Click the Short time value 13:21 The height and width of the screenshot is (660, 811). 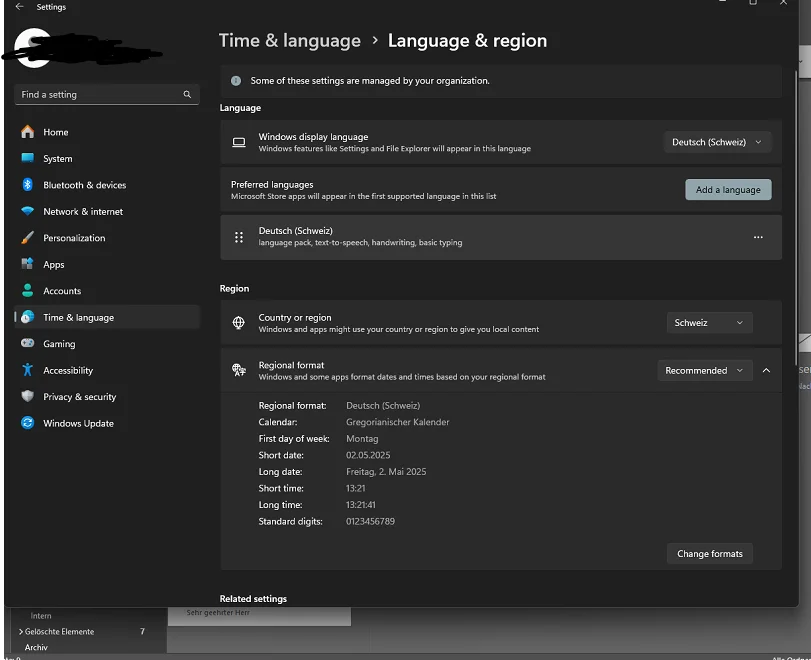pos(356,488)
